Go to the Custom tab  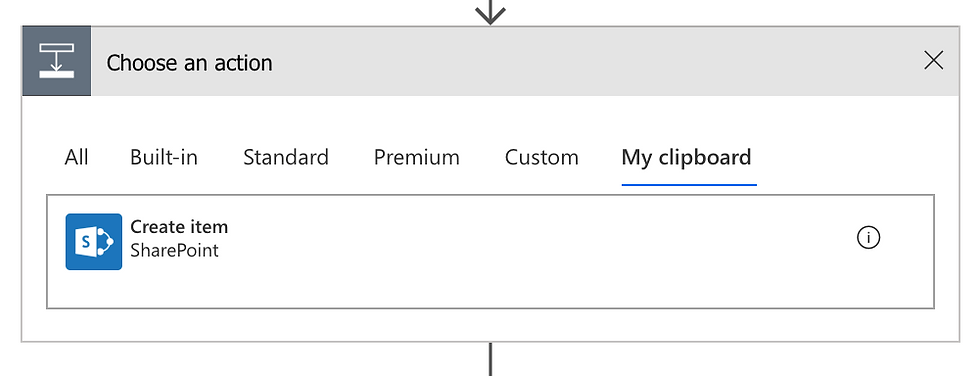[541, 157]
